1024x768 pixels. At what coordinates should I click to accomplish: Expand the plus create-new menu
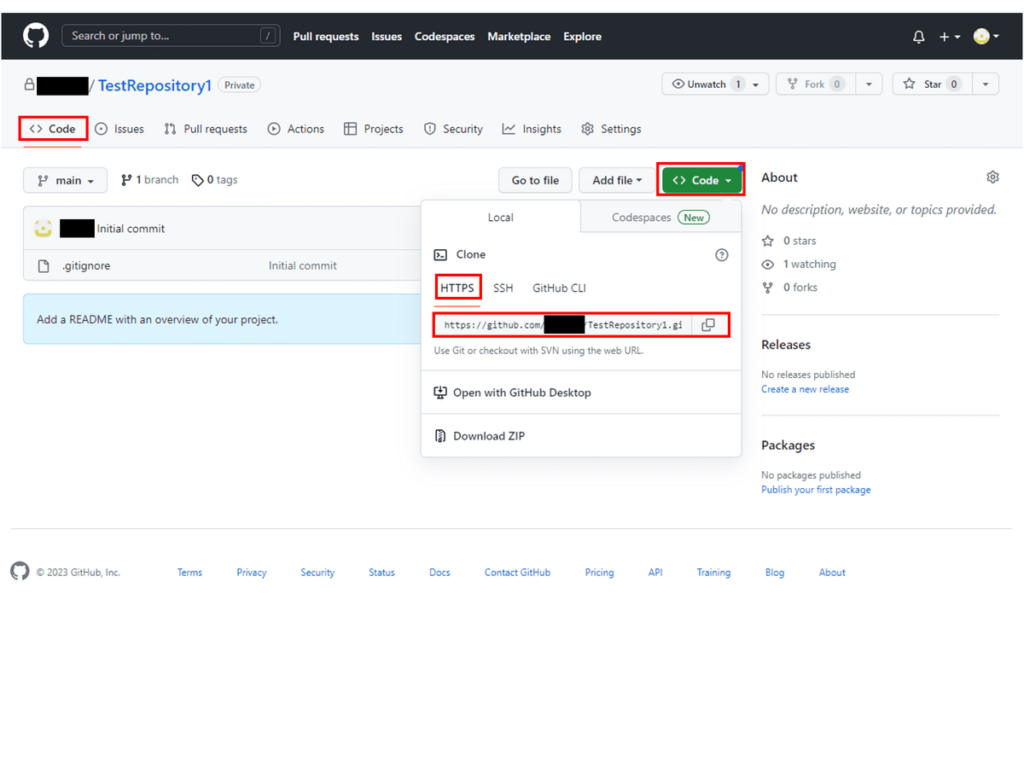tap(949, 37)
